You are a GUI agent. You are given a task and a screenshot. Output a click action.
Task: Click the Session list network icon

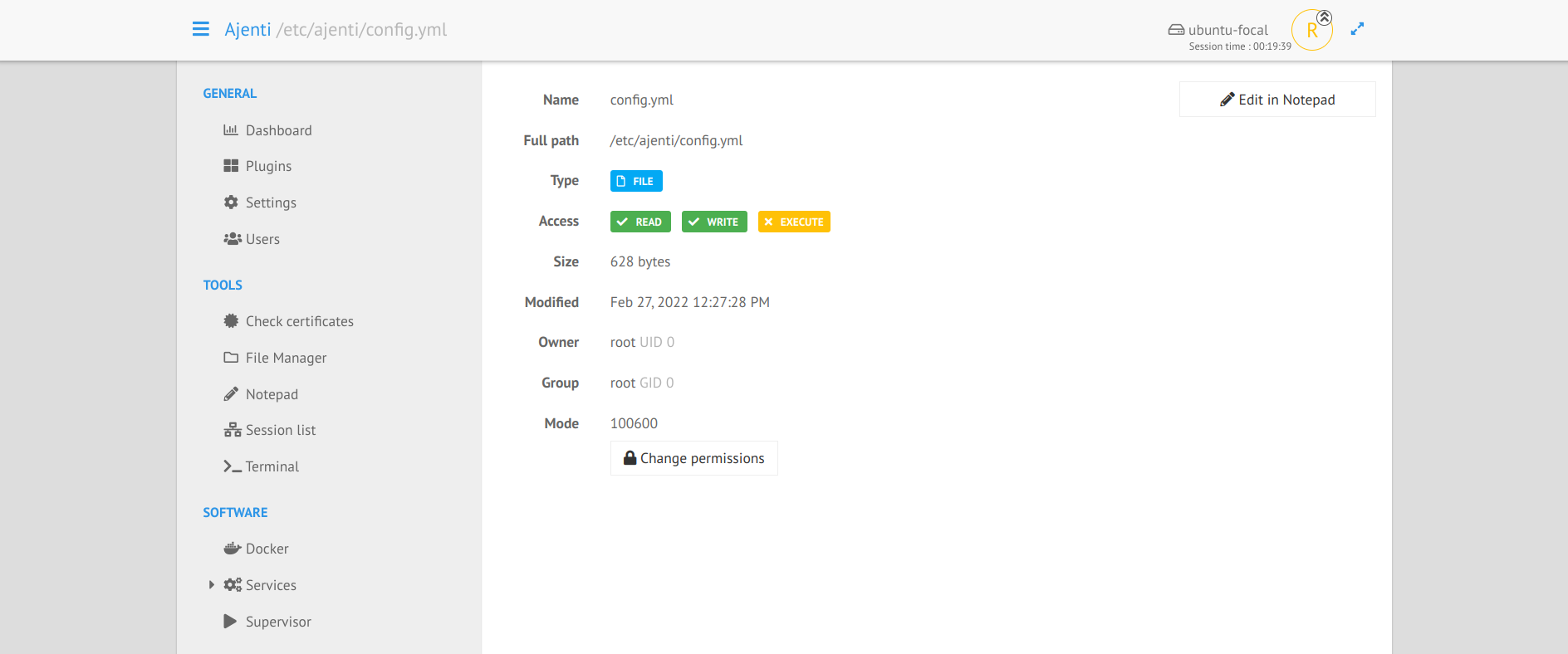pos(233,430)
